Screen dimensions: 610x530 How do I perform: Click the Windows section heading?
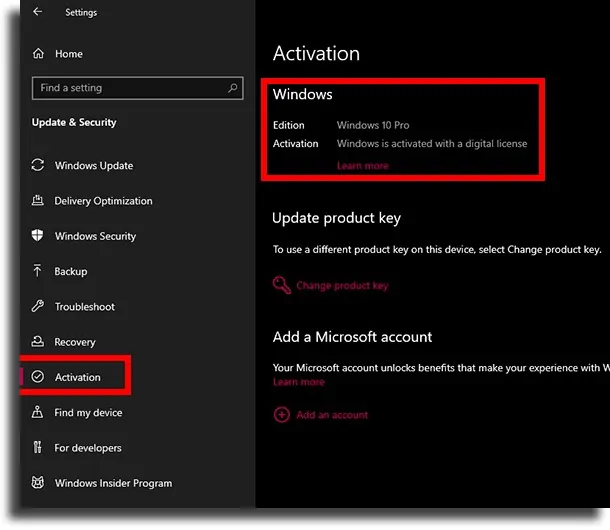(x=303, y=95)
